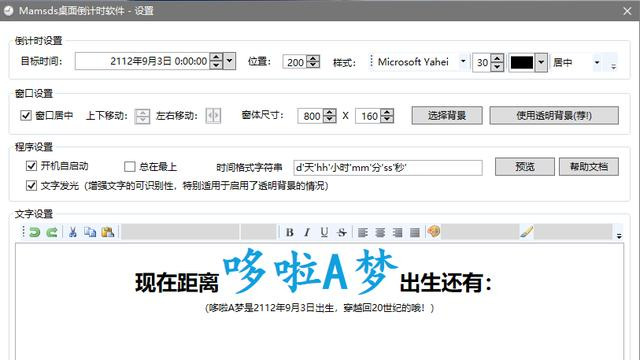Toggle italic formatting

(307, 232)
